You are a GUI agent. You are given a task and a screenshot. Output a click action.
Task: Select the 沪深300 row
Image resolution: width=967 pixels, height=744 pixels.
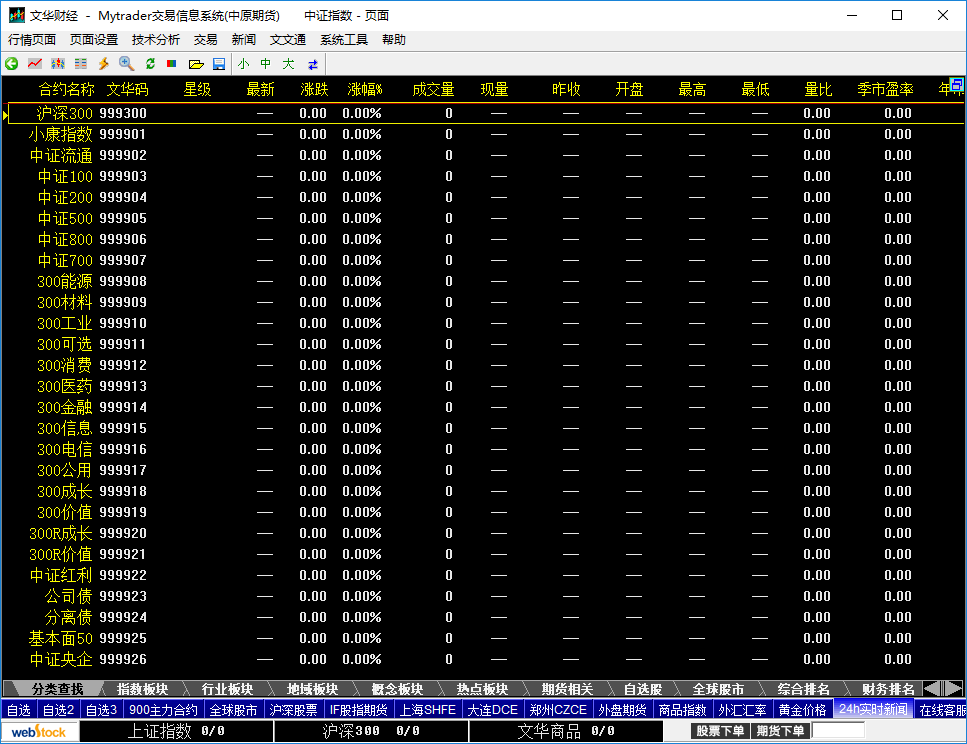click(484, 114)
